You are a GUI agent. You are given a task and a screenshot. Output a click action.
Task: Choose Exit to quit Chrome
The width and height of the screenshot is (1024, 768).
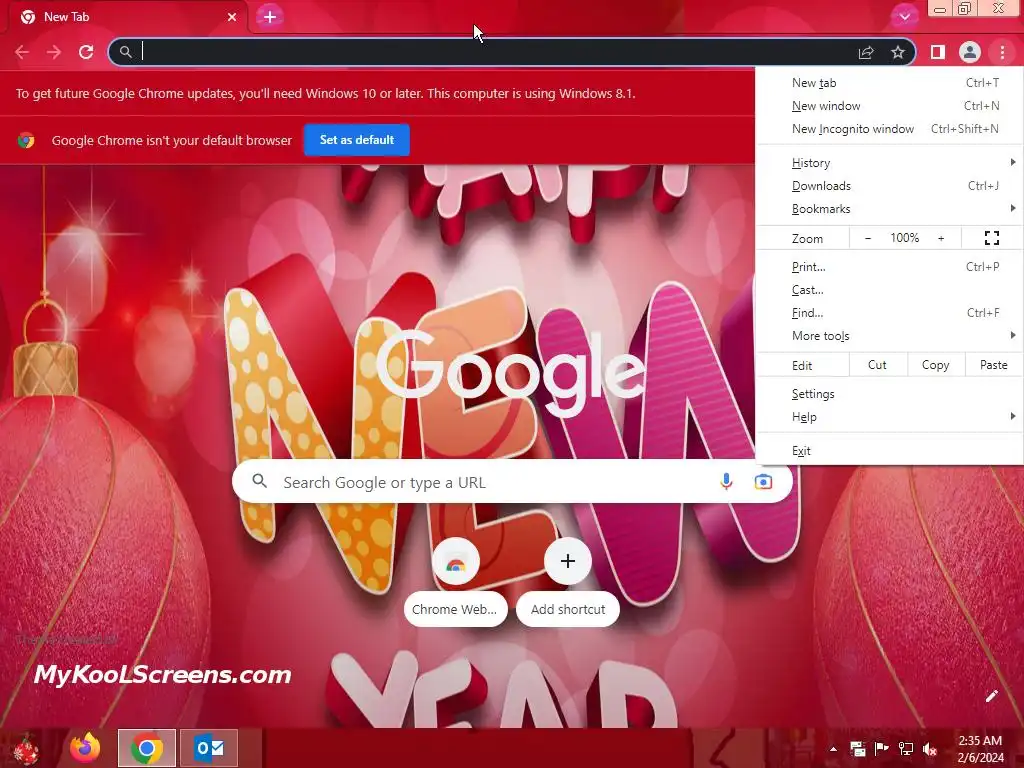pos(889,451)
